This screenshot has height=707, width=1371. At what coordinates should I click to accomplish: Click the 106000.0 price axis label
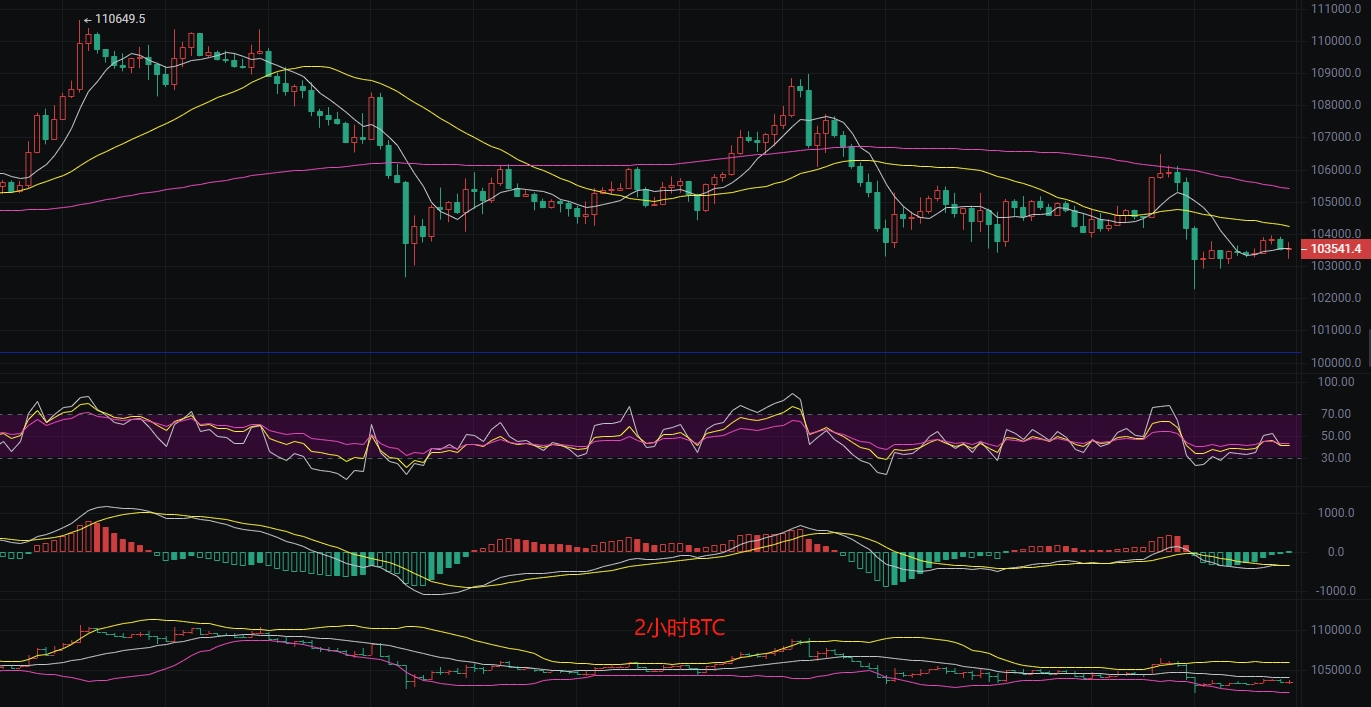[x=1335, y=170]
